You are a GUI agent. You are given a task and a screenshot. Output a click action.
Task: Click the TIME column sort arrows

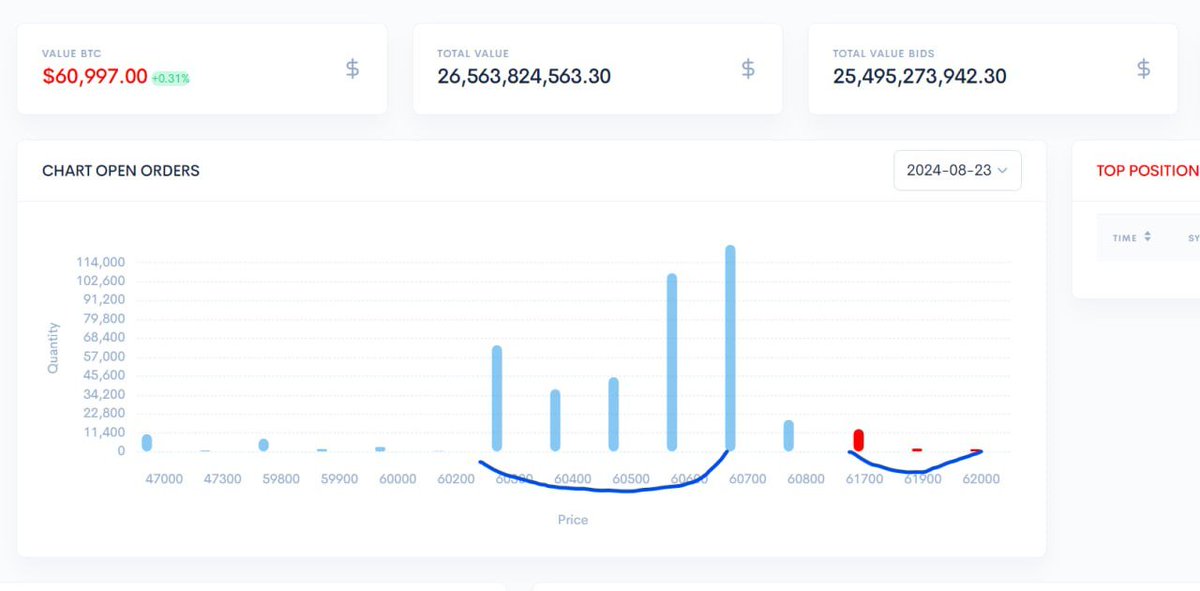[1147, 237]
